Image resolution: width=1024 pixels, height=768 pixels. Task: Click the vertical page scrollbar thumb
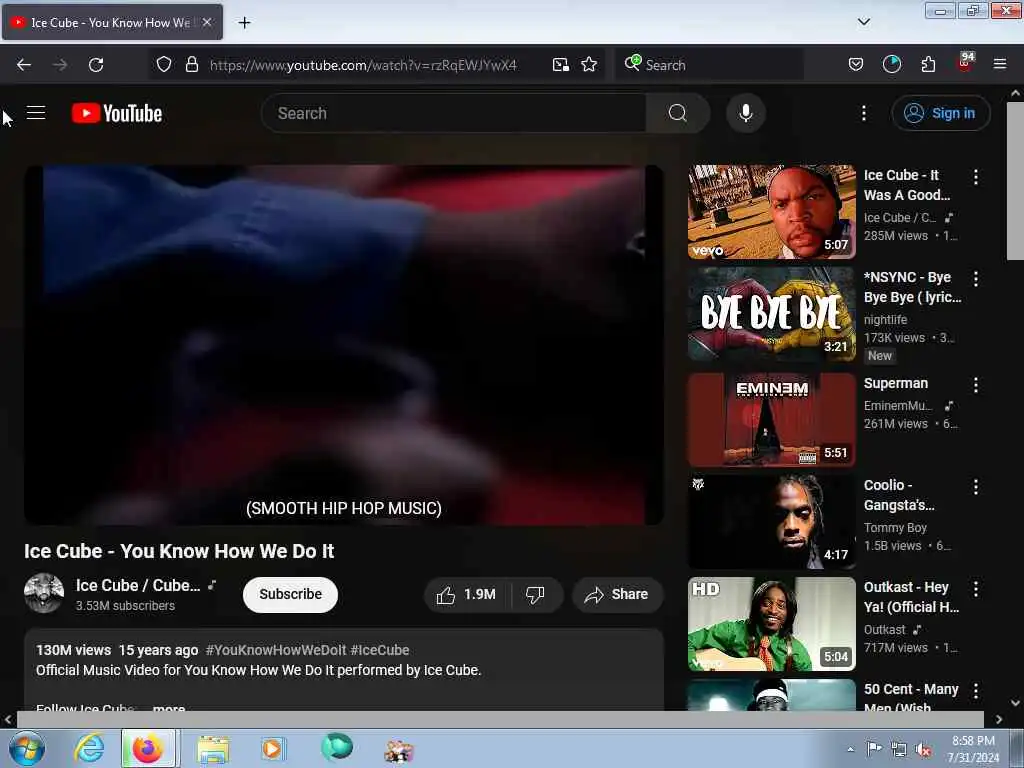coord(1015,180)
